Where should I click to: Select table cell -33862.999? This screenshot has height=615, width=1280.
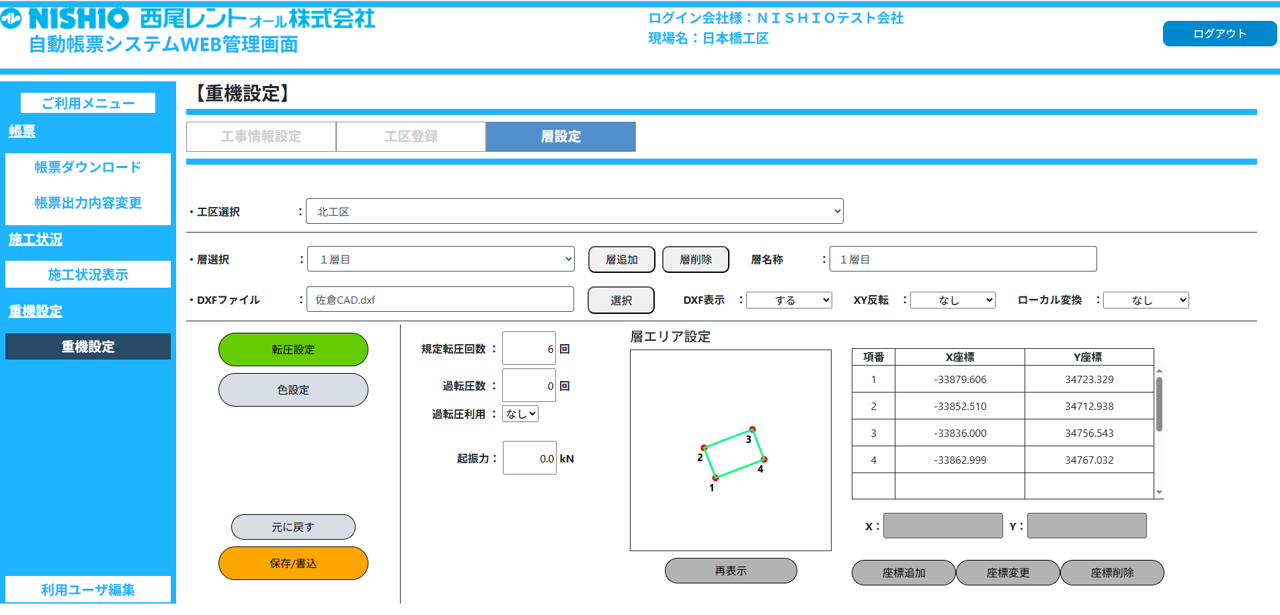(x=960, y=461)
